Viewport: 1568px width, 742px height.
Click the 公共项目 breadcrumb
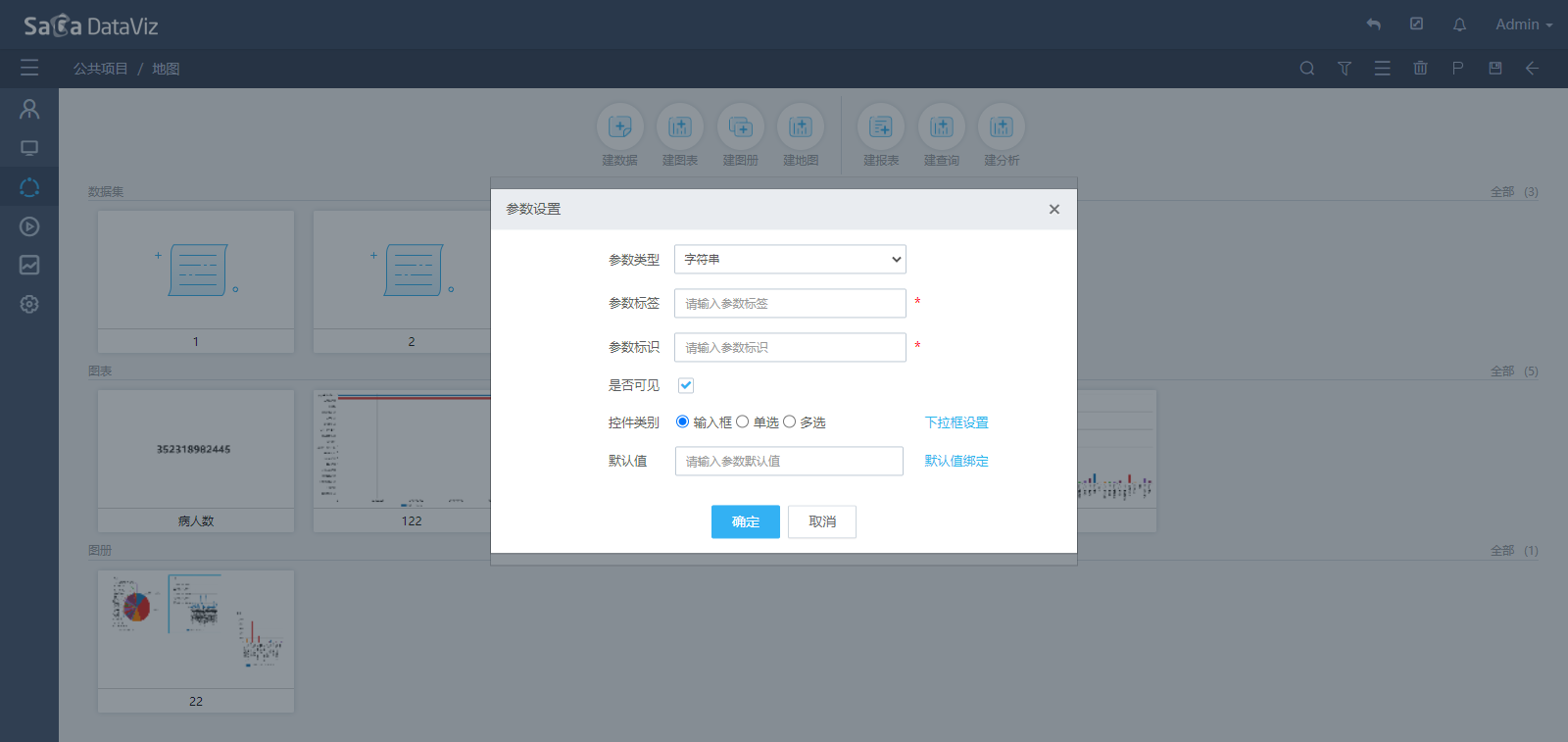(101, 69)
